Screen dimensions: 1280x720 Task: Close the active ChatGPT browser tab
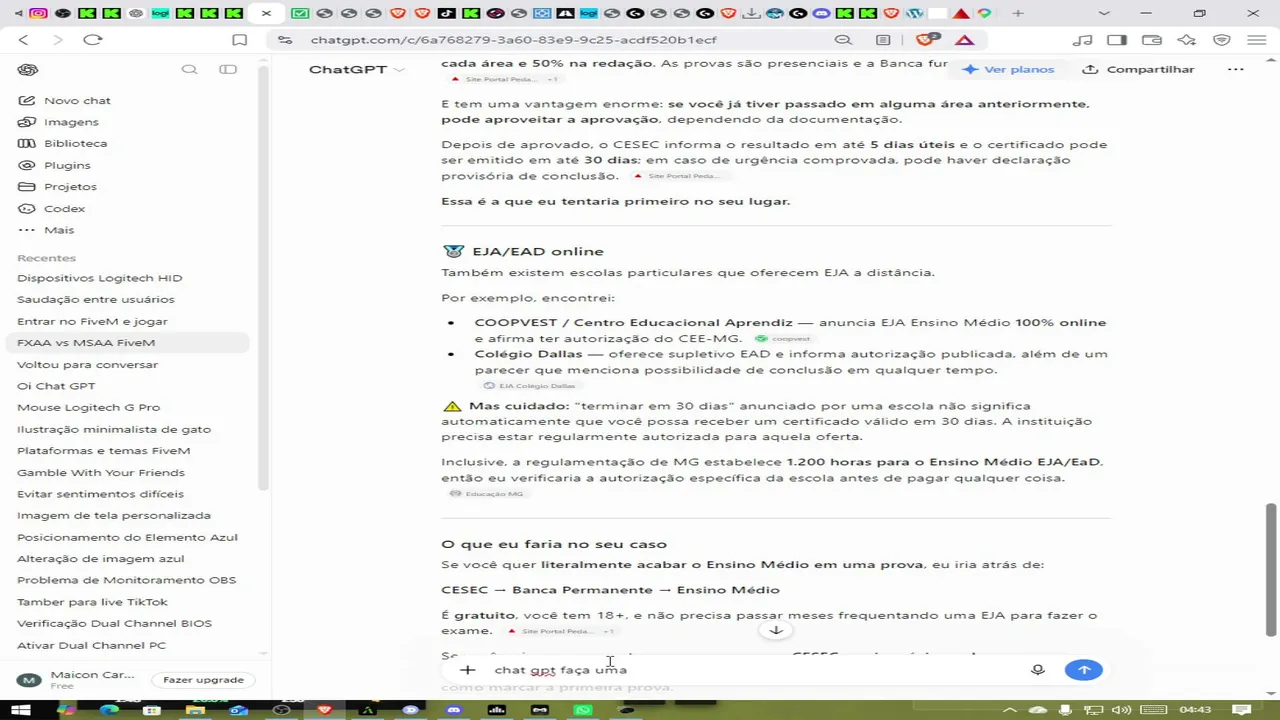pos(266,13)
